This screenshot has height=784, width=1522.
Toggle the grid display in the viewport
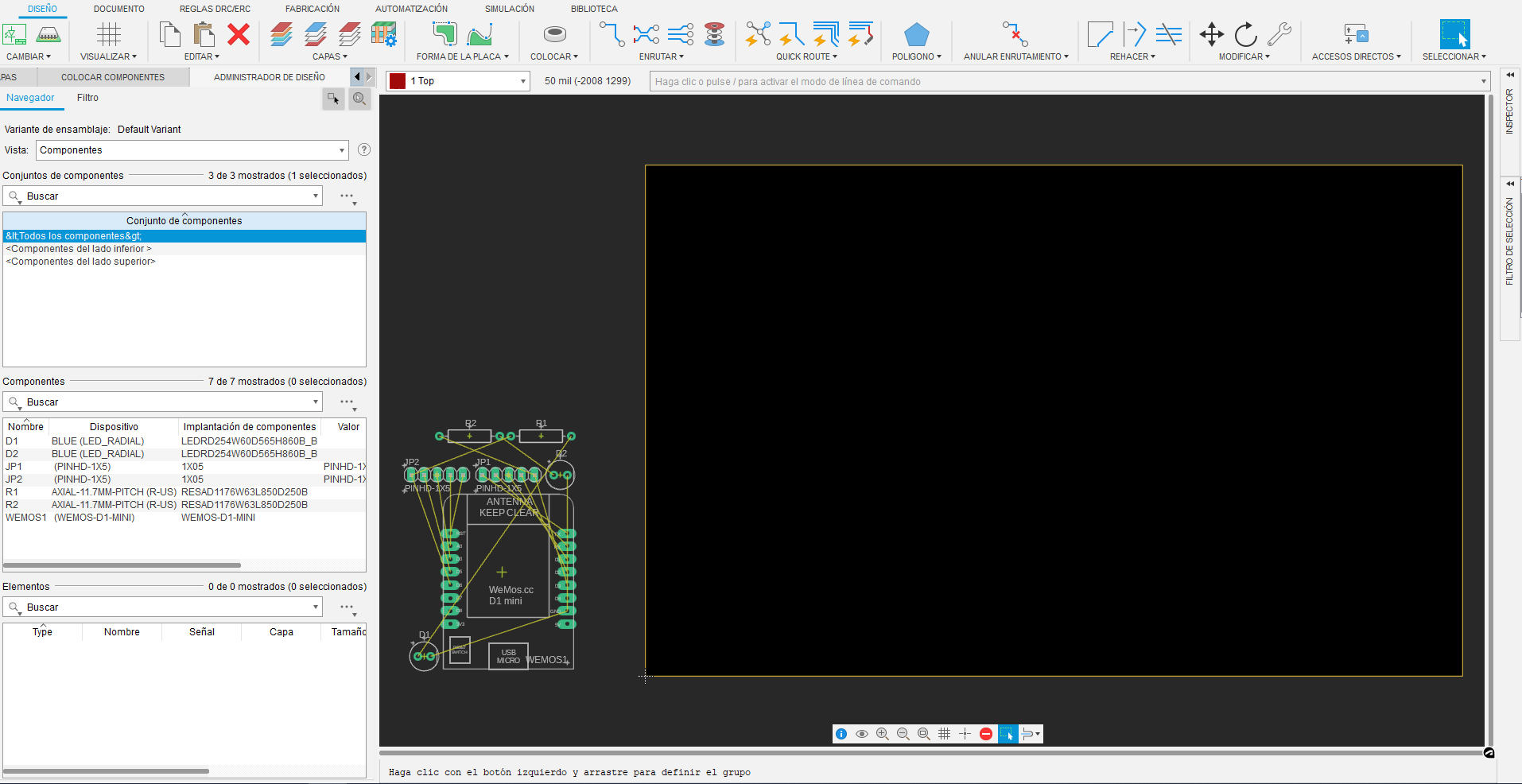point(944,734)
